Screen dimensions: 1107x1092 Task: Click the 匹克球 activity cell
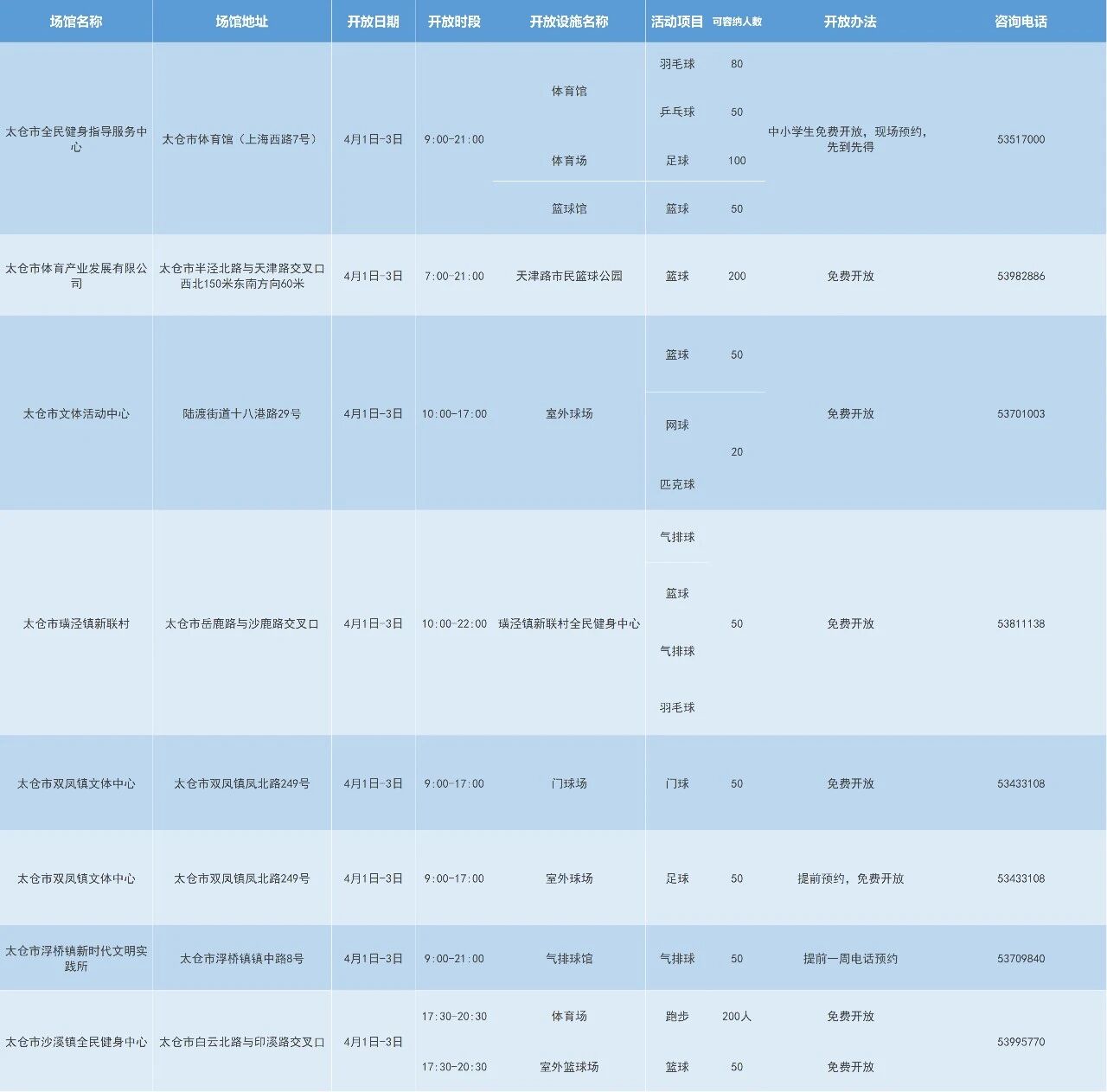coord(677,484)
